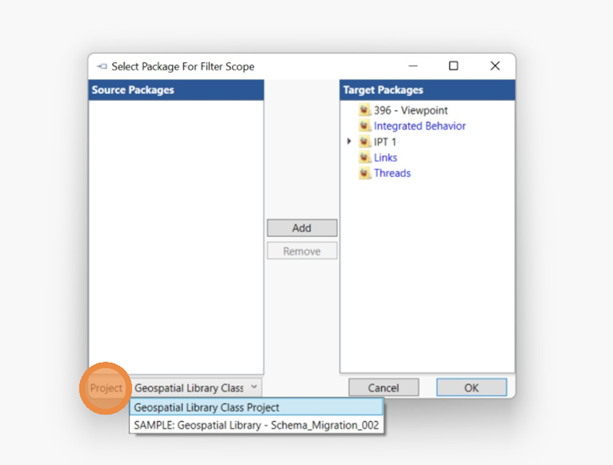The image size is (613, 465).
Task: Pick SAMPLE: Geospatial Library - Schema_Migration_002 option
Action: 256,425
